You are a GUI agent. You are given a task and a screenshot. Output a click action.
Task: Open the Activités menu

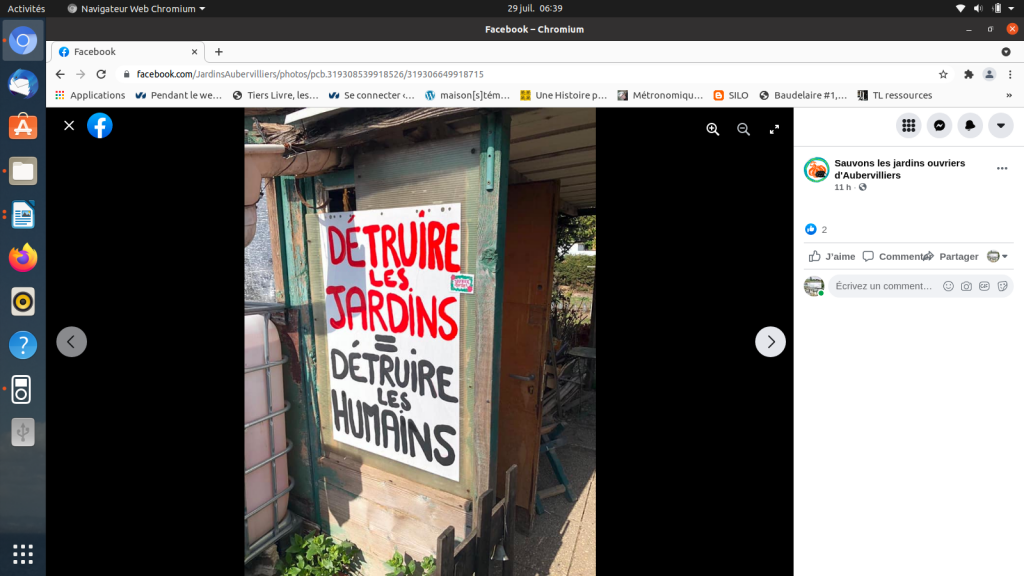tap(26, 8)
